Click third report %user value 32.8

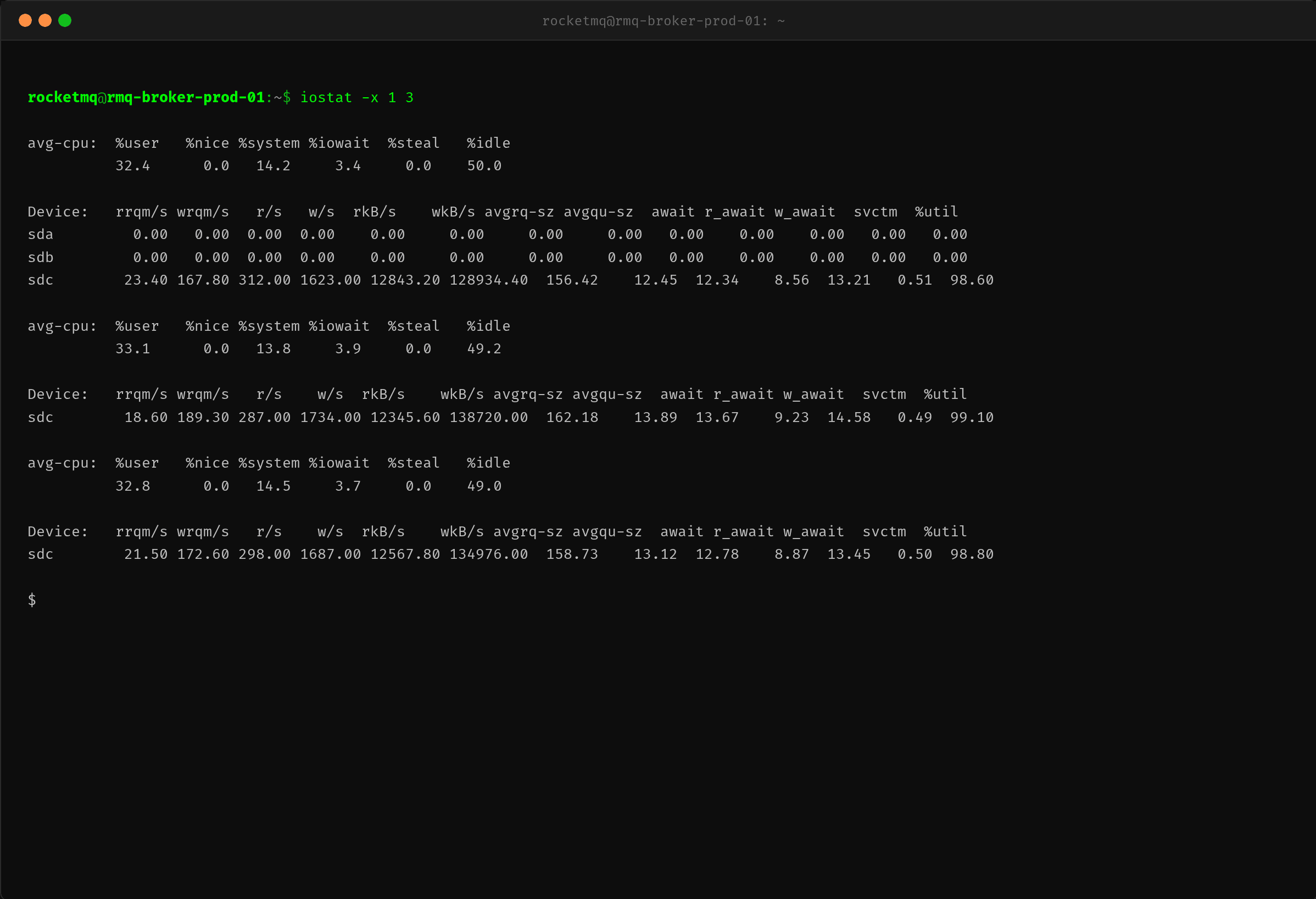(132, 486)
